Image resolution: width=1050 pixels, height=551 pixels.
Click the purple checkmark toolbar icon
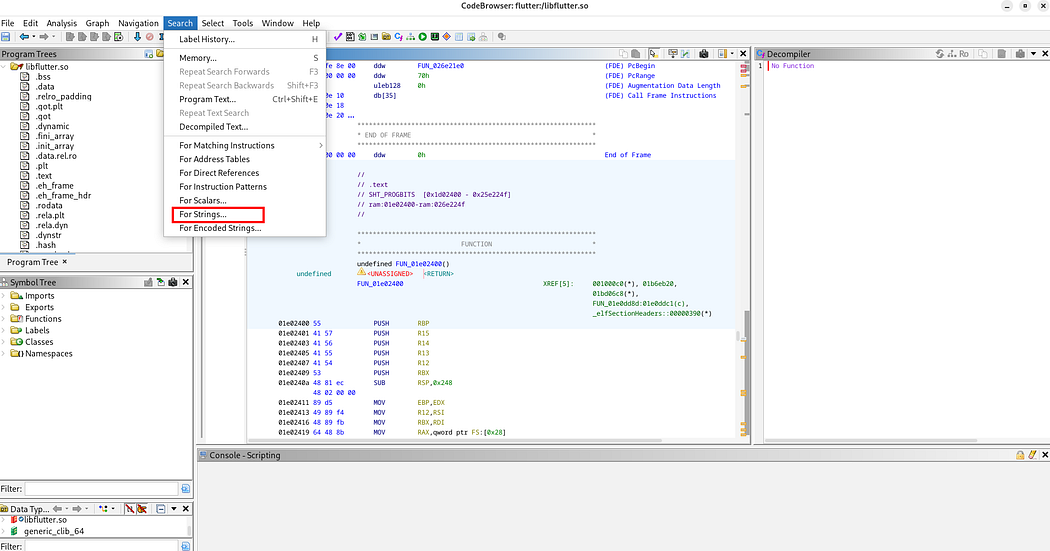point(338,37)
